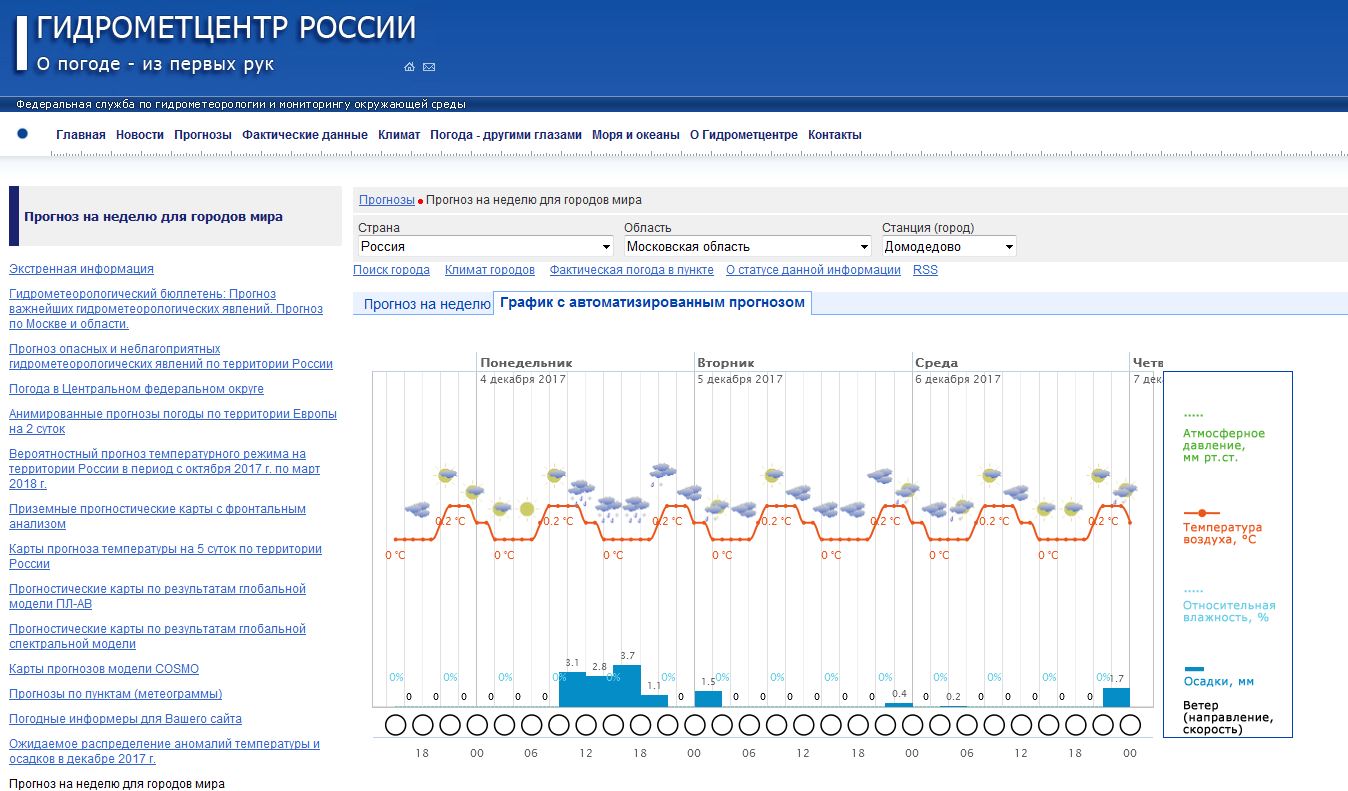The width and height of the screenshot is (1348, 791).
Task: Click the 3.1 precipitation value label
Action: pyautogui.click(x=572, y=663)
